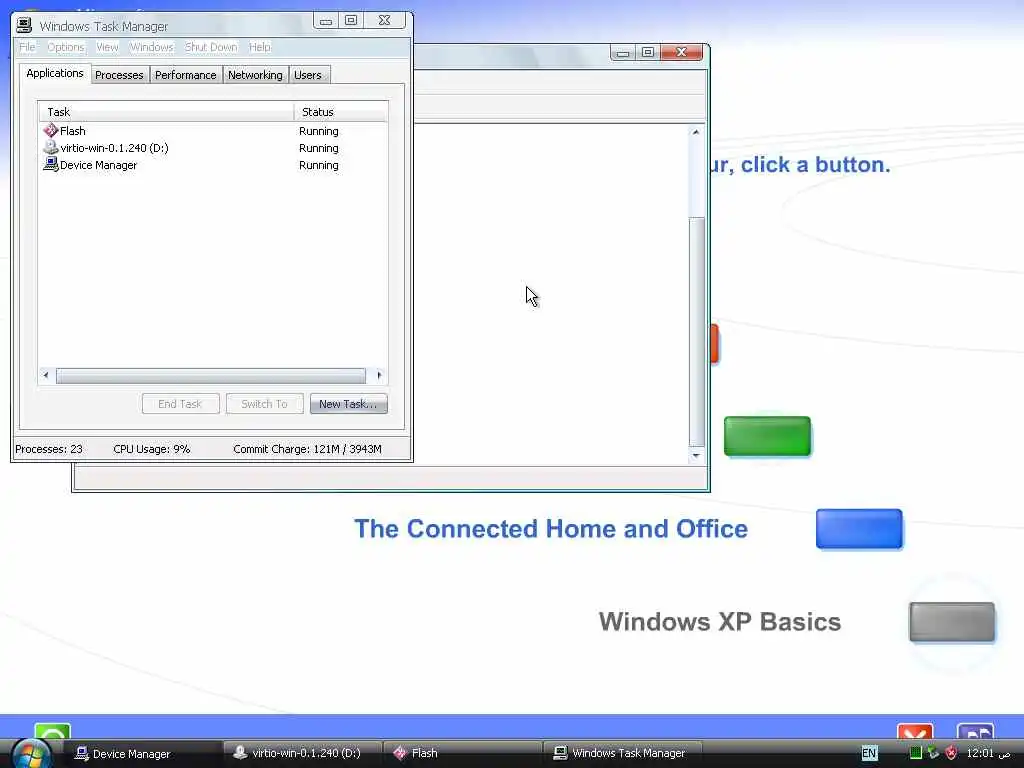Switch to the Users tab
The image size is (1024, 768).
pos(308,75)
